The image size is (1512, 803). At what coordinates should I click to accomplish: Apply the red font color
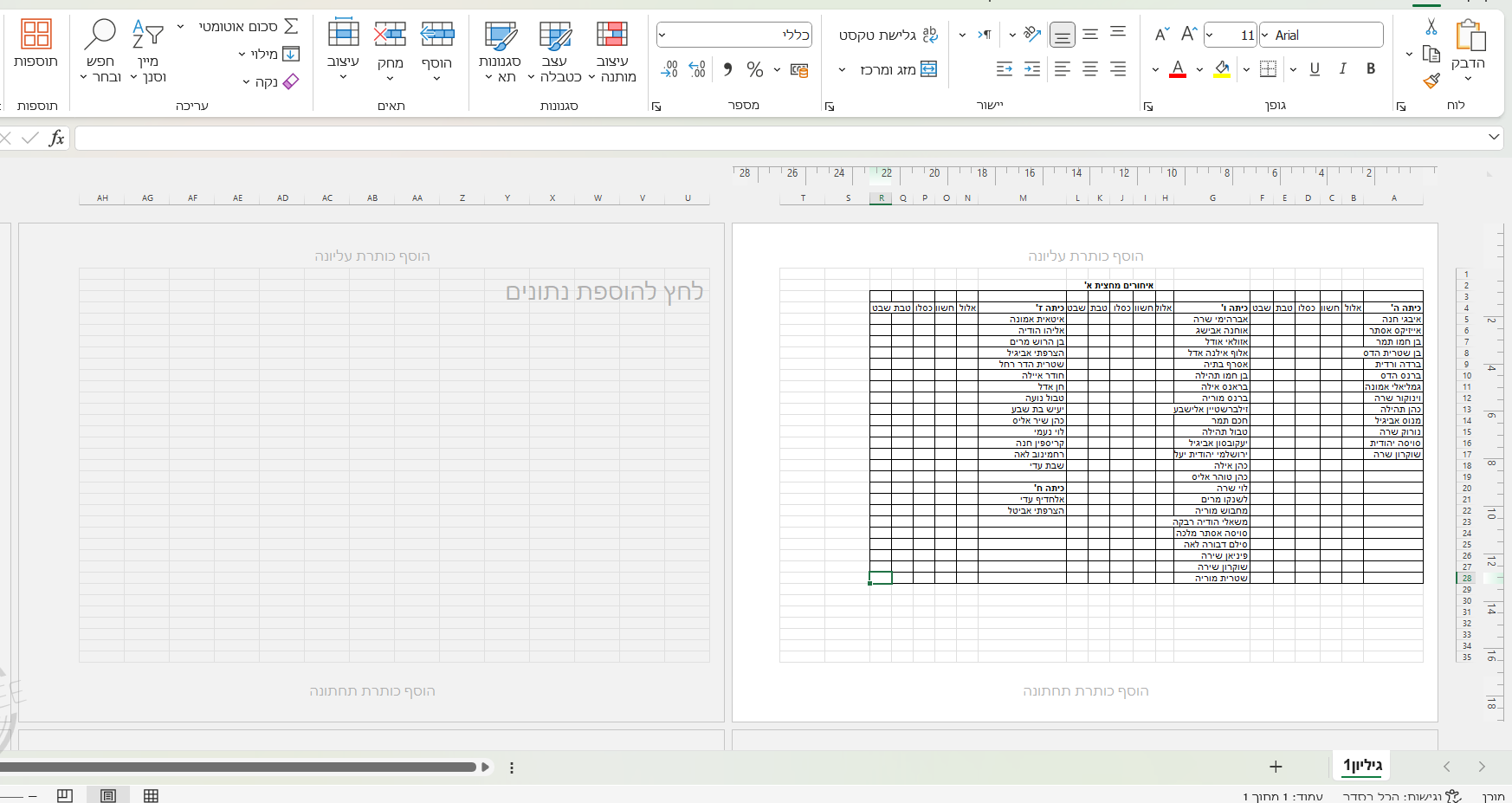tap(1178, 69)
